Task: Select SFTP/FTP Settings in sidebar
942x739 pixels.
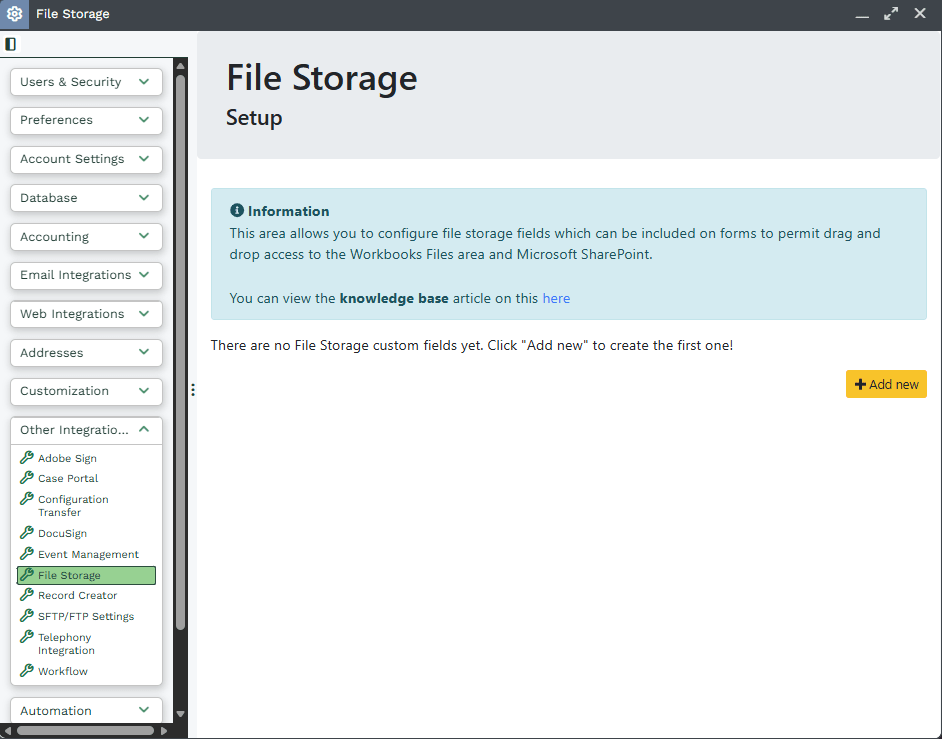Action: 85,616
